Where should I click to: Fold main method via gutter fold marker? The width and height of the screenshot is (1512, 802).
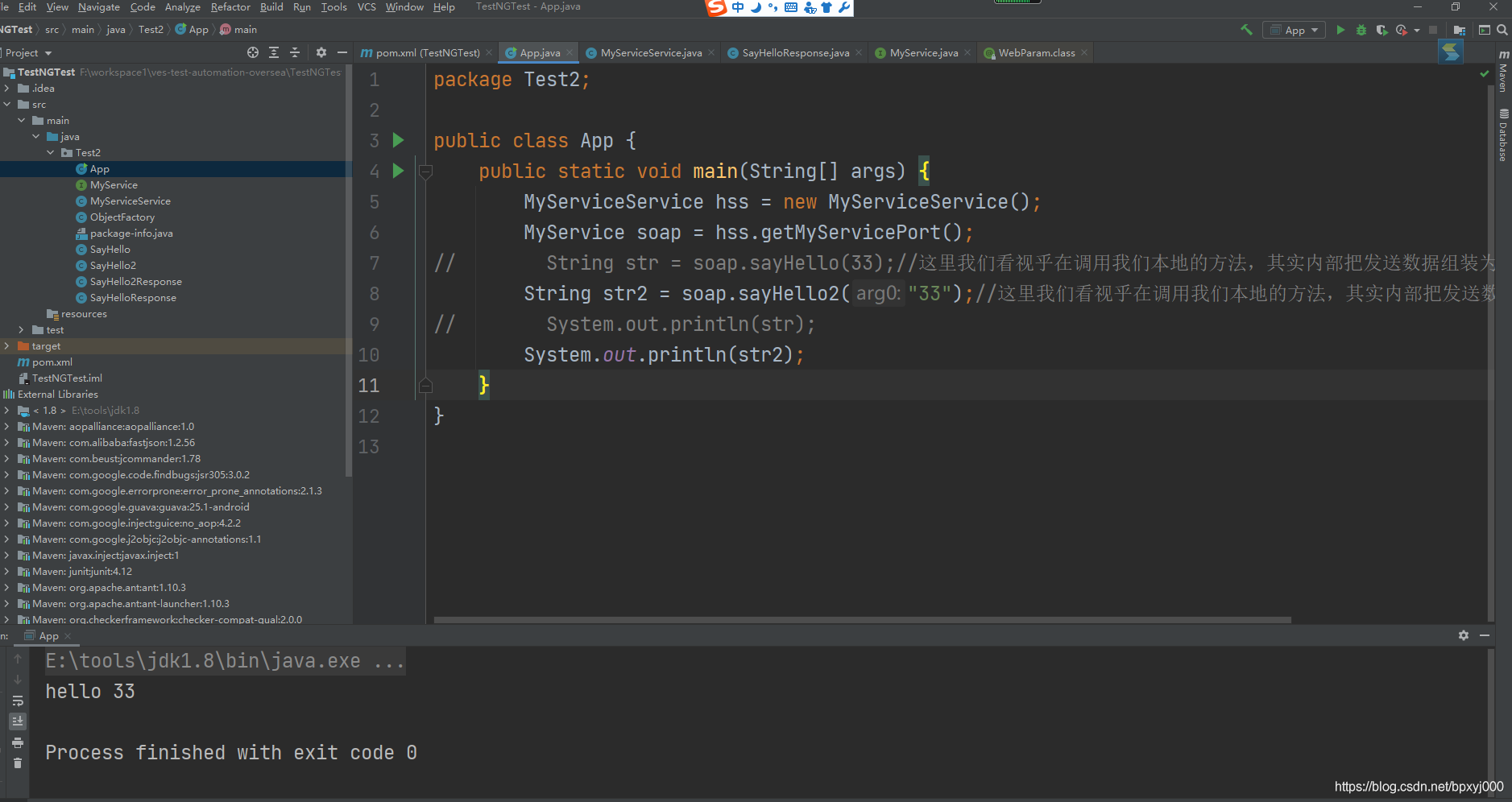tap(426, 172)
